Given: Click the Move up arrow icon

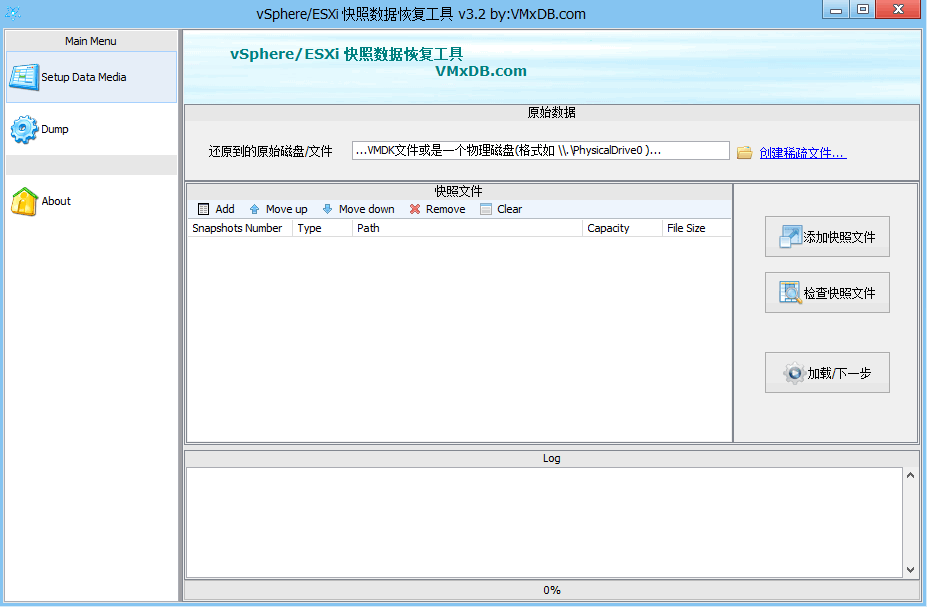Looking at the screenshot, I should tap(254, 209).
